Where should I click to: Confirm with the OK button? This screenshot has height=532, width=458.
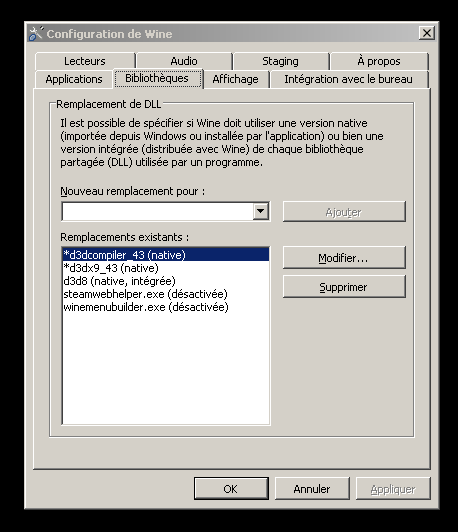pos(231,489)
